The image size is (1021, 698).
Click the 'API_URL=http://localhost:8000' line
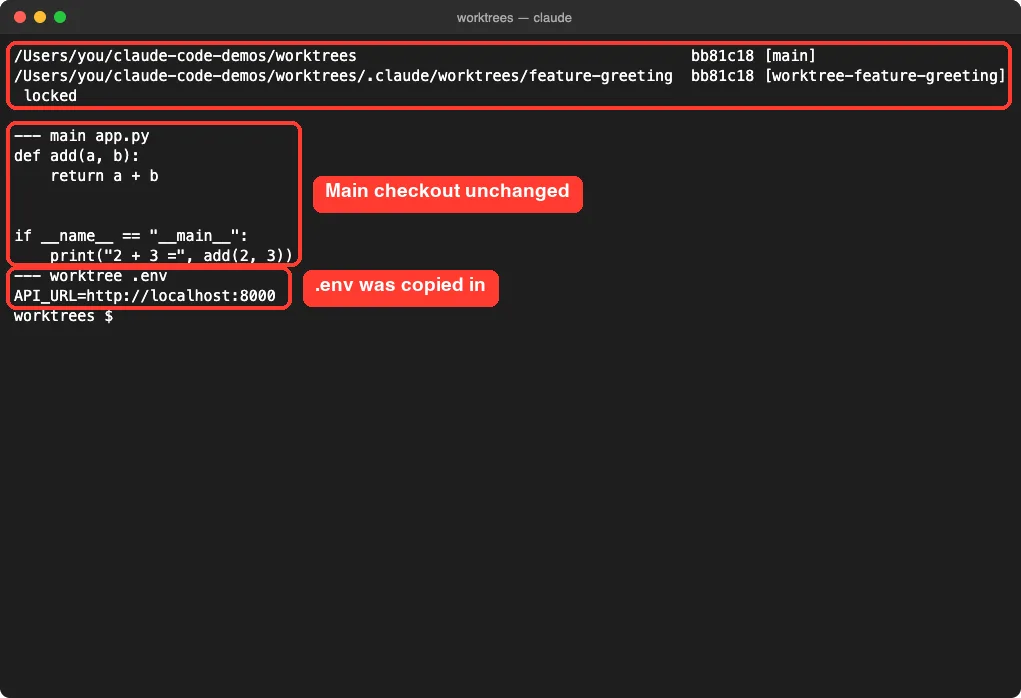[x=145, y=296]
